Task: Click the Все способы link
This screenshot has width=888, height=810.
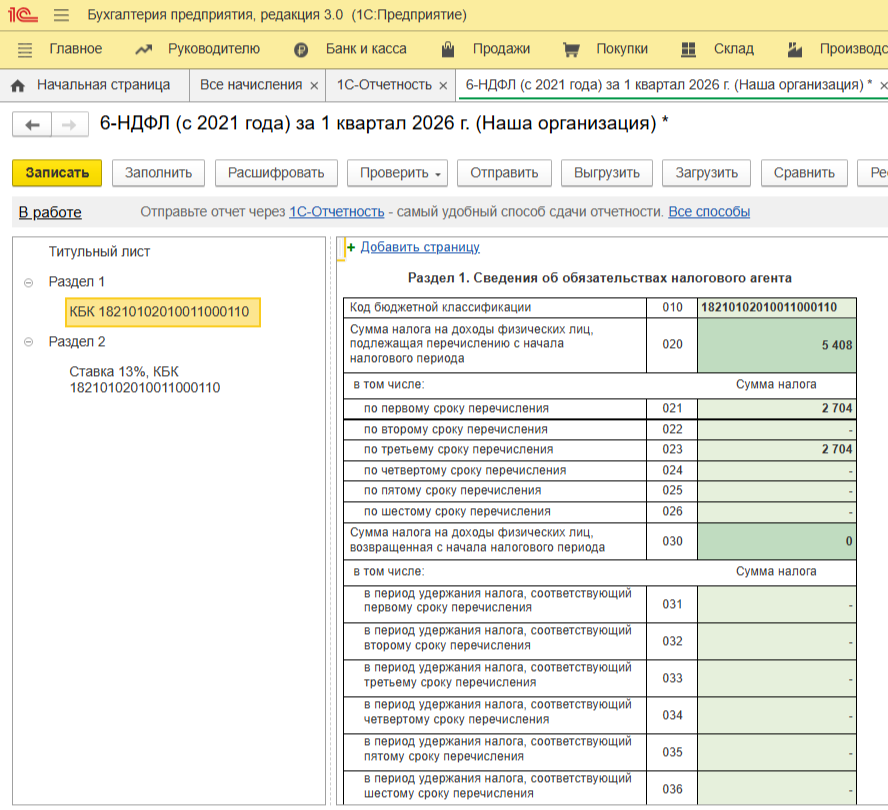Action: (x=709, y=212)
